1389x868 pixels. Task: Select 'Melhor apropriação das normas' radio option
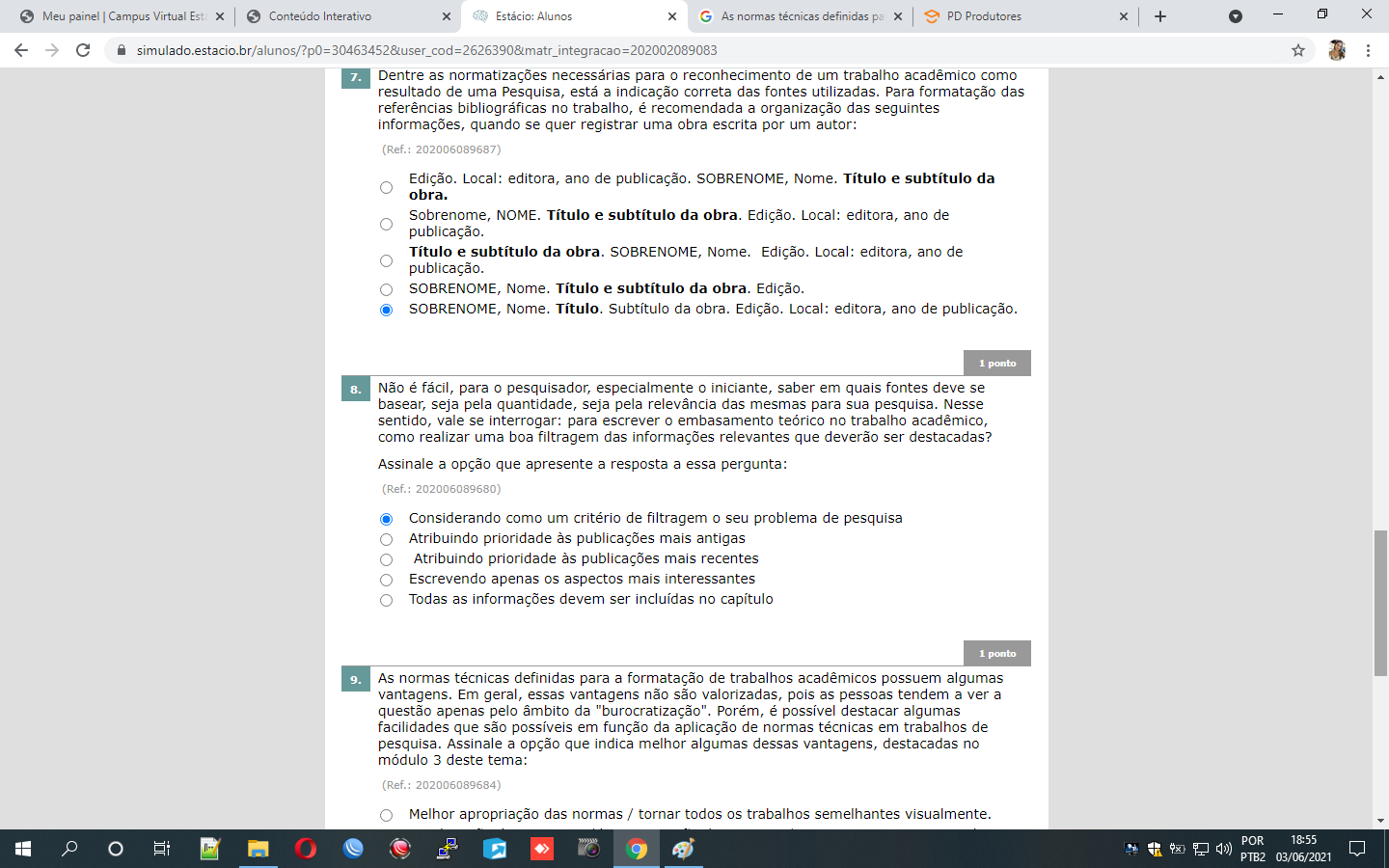[x=386, y=815]
